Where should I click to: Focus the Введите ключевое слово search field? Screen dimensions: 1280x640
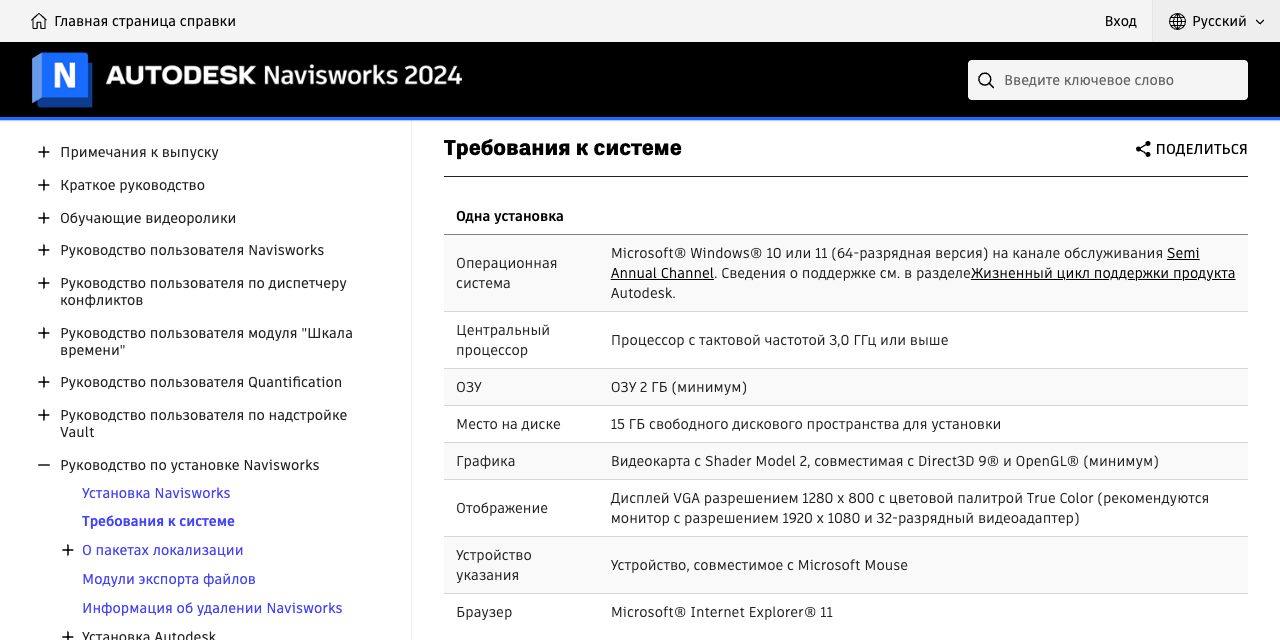(1108, 80)
